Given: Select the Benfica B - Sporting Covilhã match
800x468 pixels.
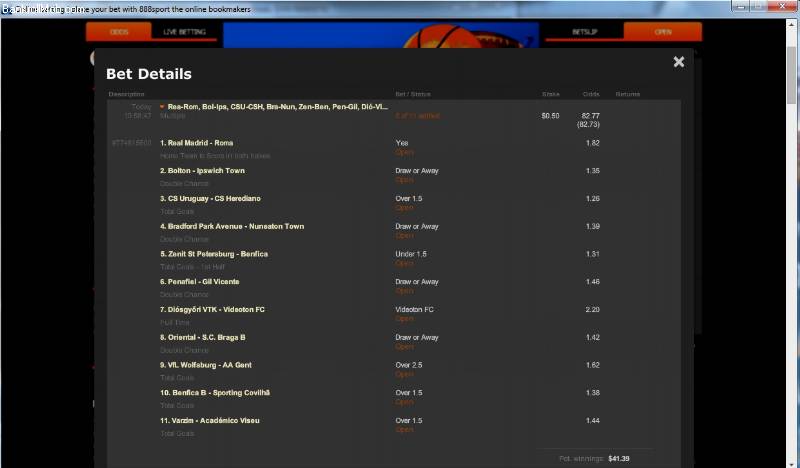Looking at the screenshot, I should [215, 392].
